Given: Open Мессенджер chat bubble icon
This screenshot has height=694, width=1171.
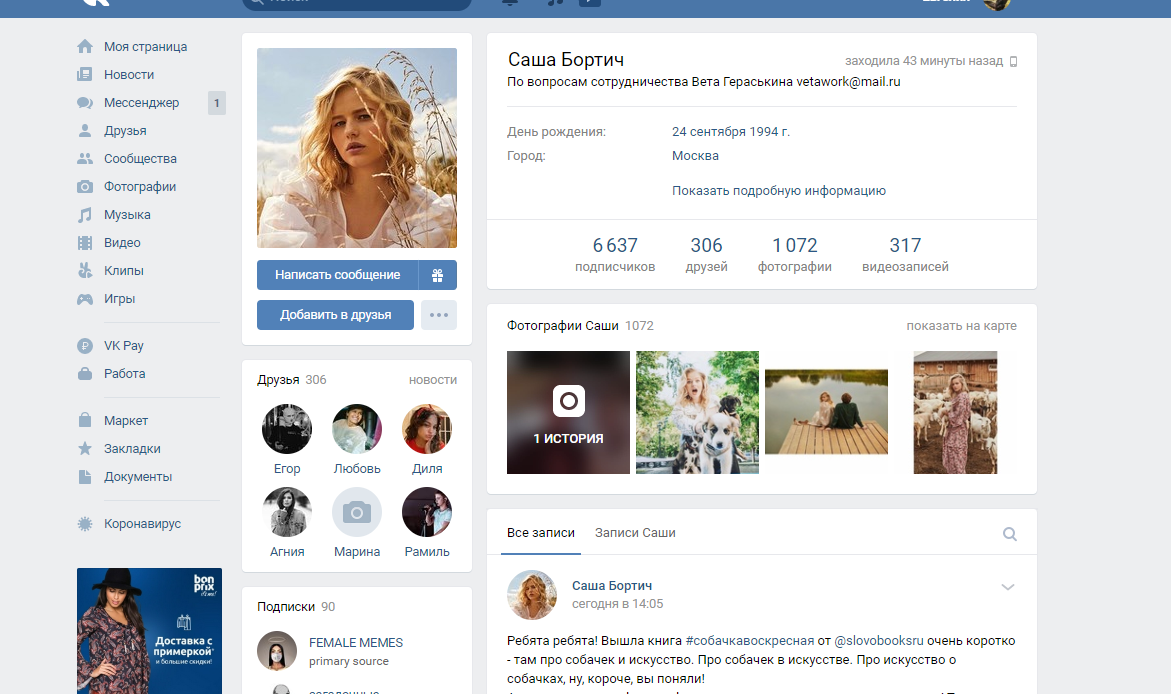Looking at the screenshot, I should point(85,102).
